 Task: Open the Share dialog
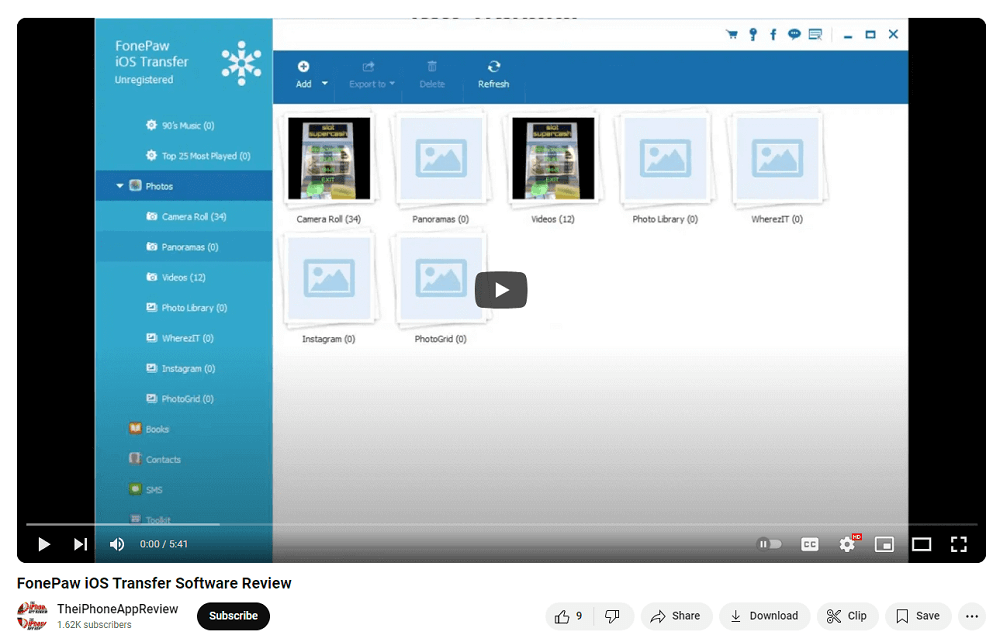coord(675,616)
